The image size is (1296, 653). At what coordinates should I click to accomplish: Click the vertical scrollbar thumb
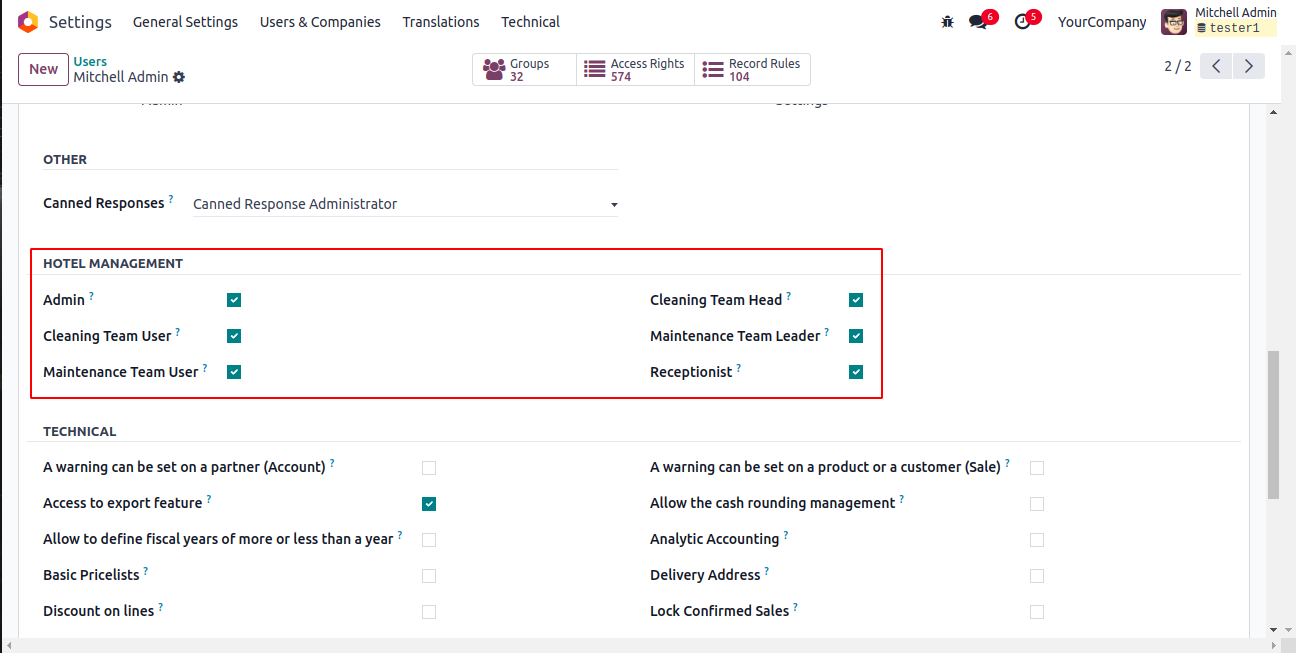(1273, 424)
